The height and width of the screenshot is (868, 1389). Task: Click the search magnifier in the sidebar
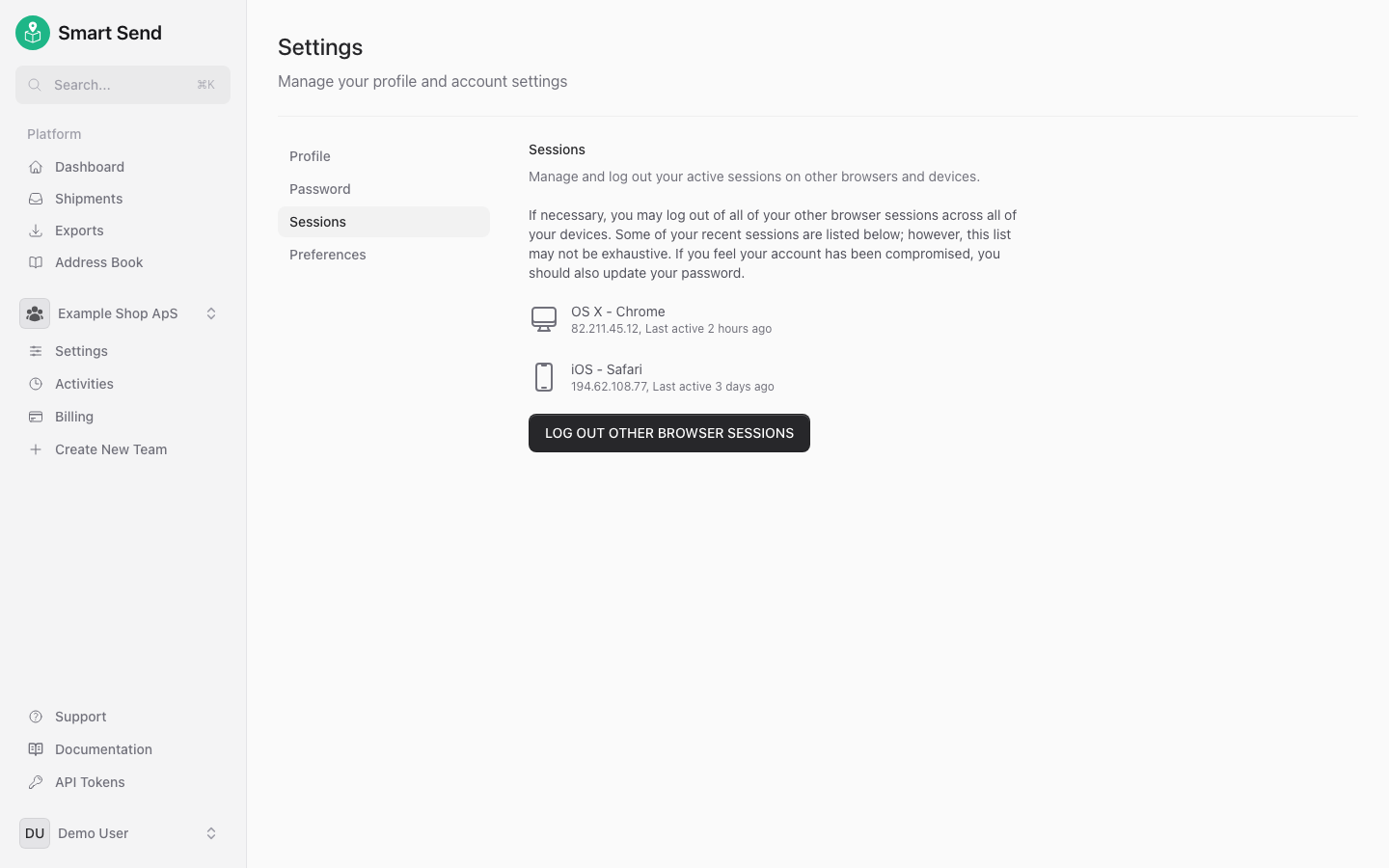[34, 85]
